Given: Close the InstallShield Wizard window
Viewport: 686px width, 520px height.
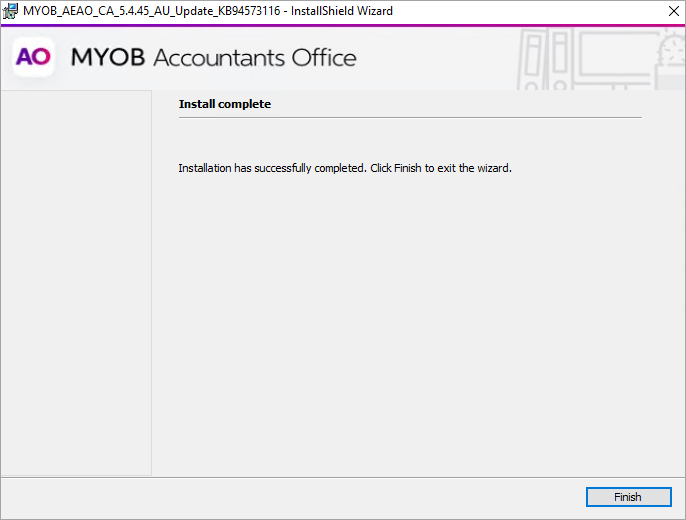Looking at the screenshot, I should tap(671, 11).
